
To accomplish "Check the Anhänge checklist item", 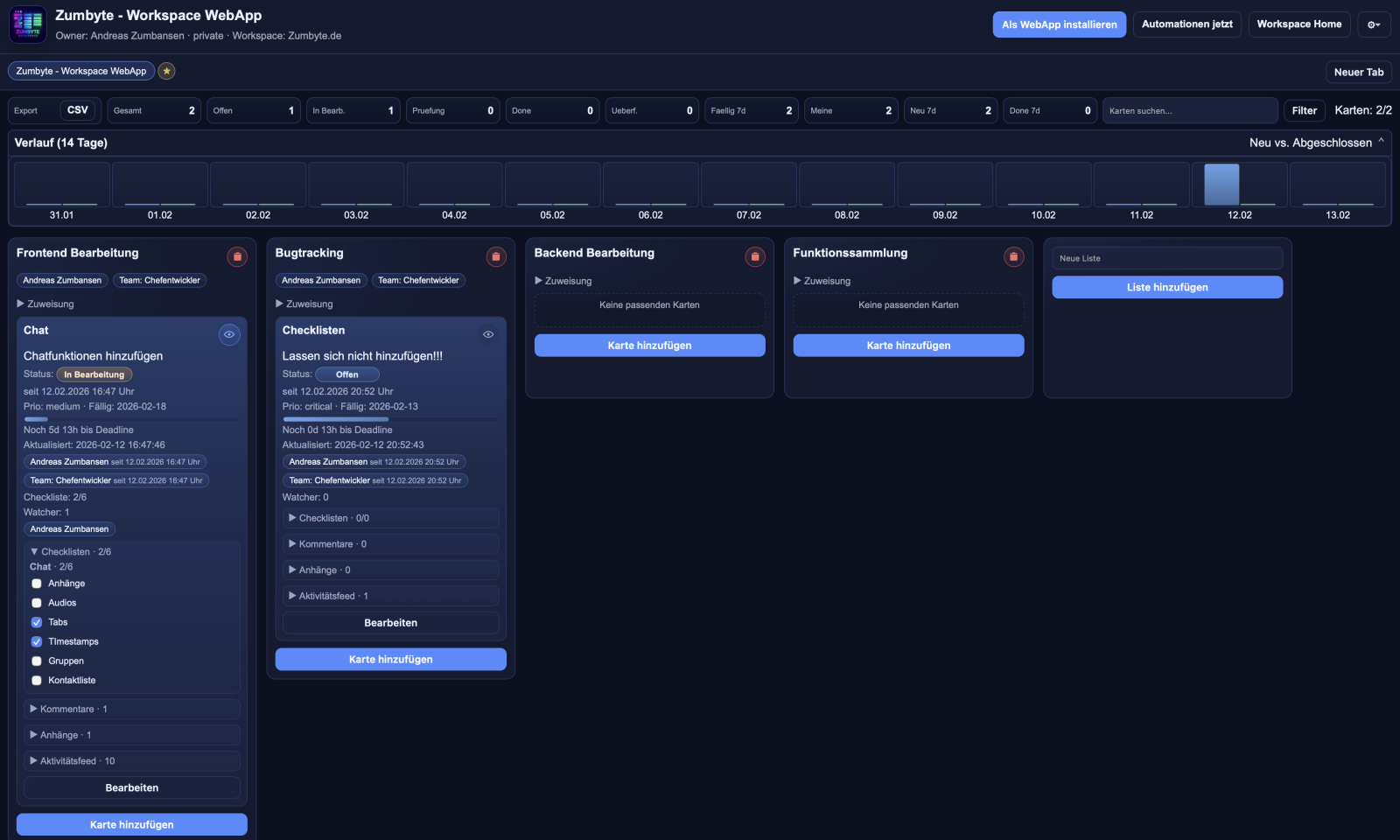I will (x=37, y=584).
